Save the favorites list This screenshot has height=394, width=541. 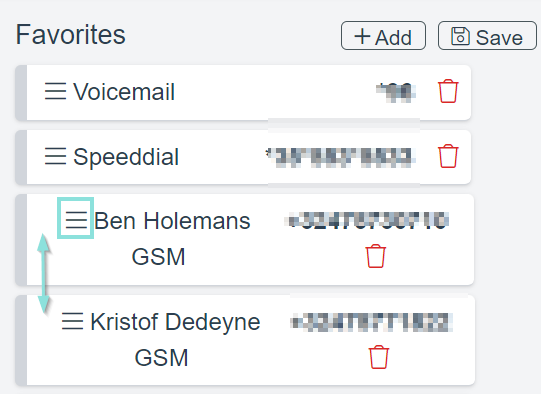487,36
